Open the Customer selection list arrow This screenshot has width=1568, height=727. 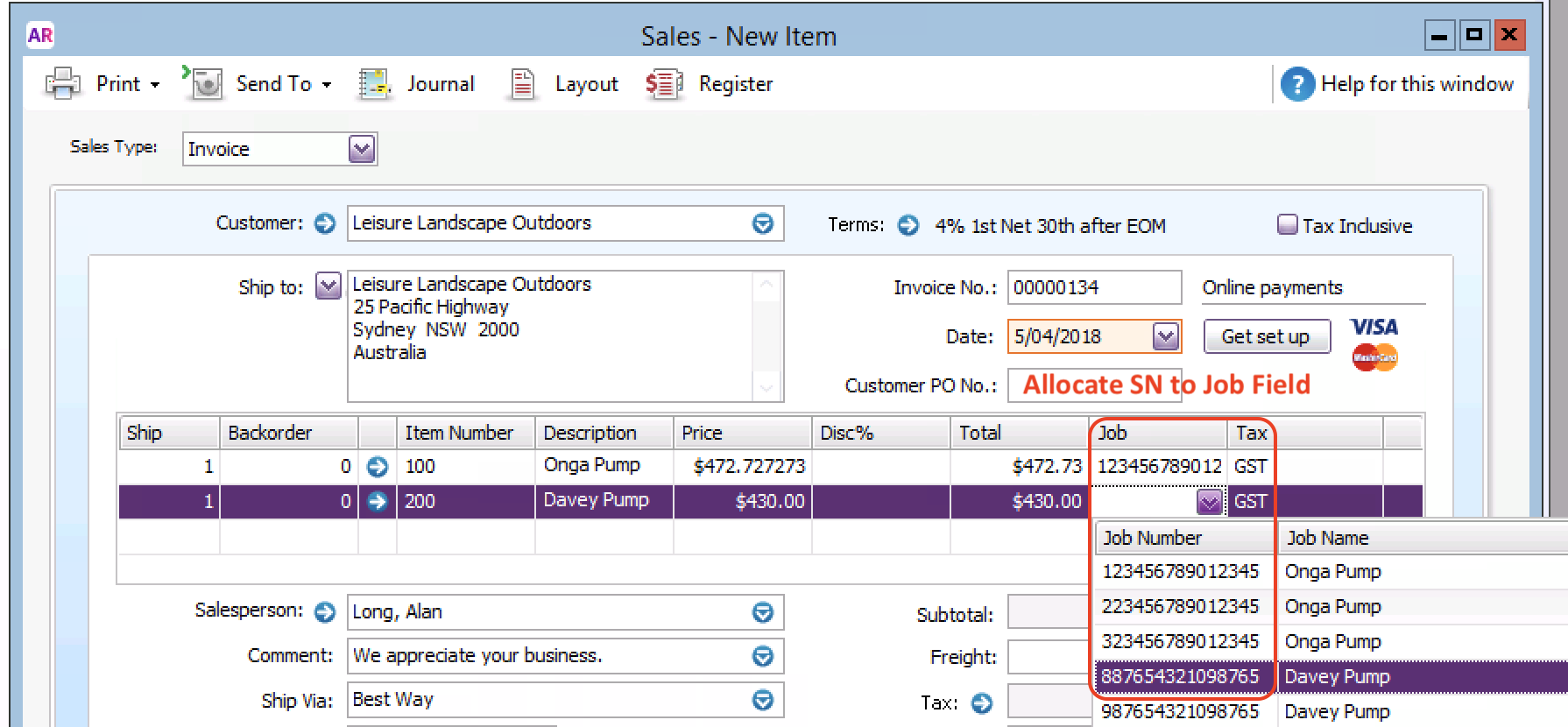[763, 223]
